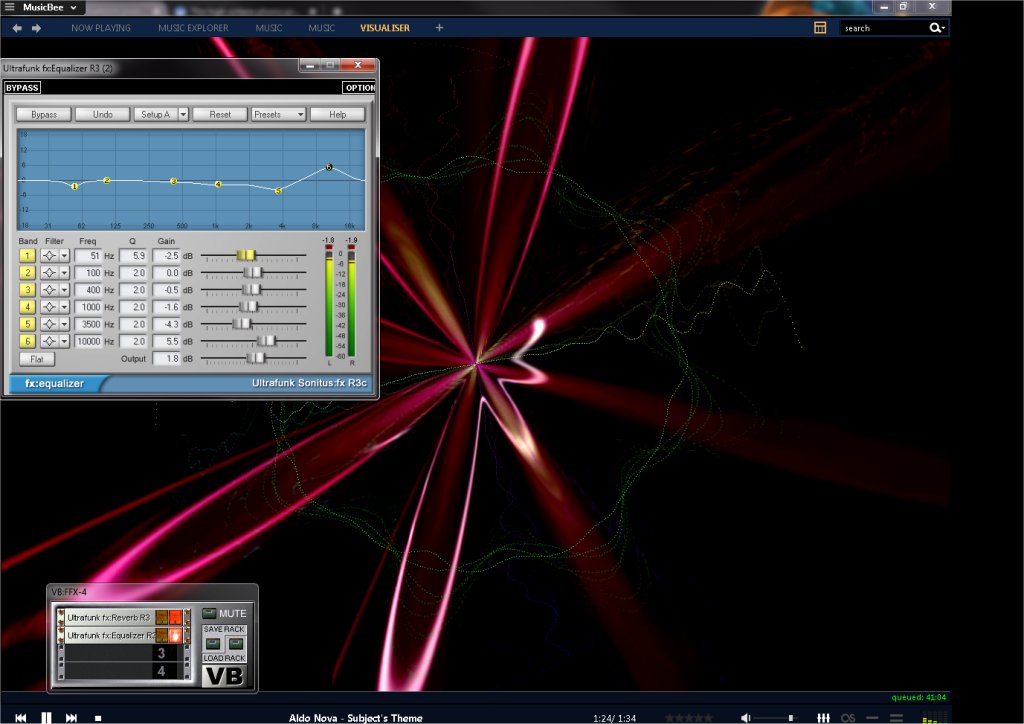Open Help in the equalizer

coord(338,114)
